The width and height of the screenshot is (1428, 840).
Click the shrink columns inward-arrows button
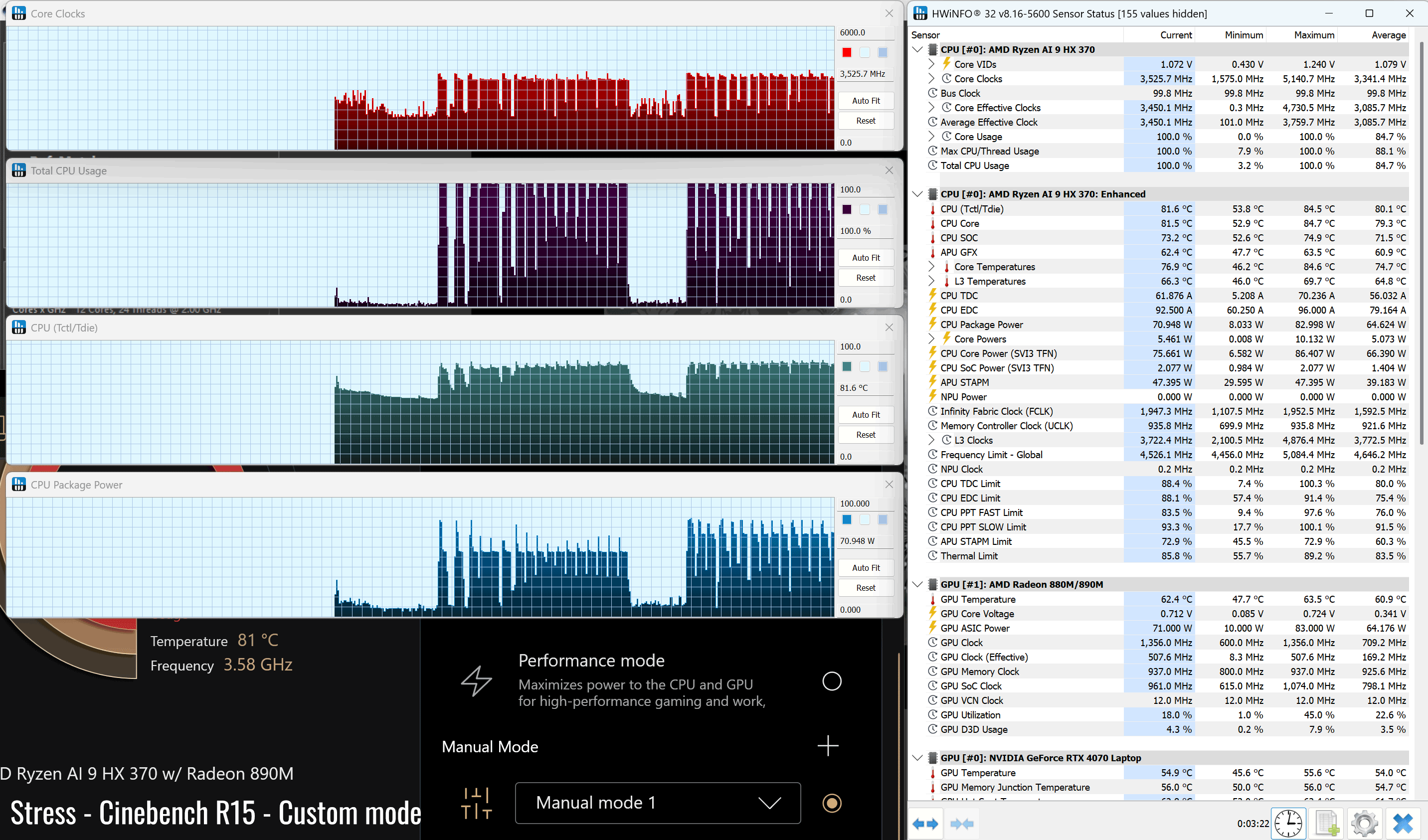click(x=961, y=823)
